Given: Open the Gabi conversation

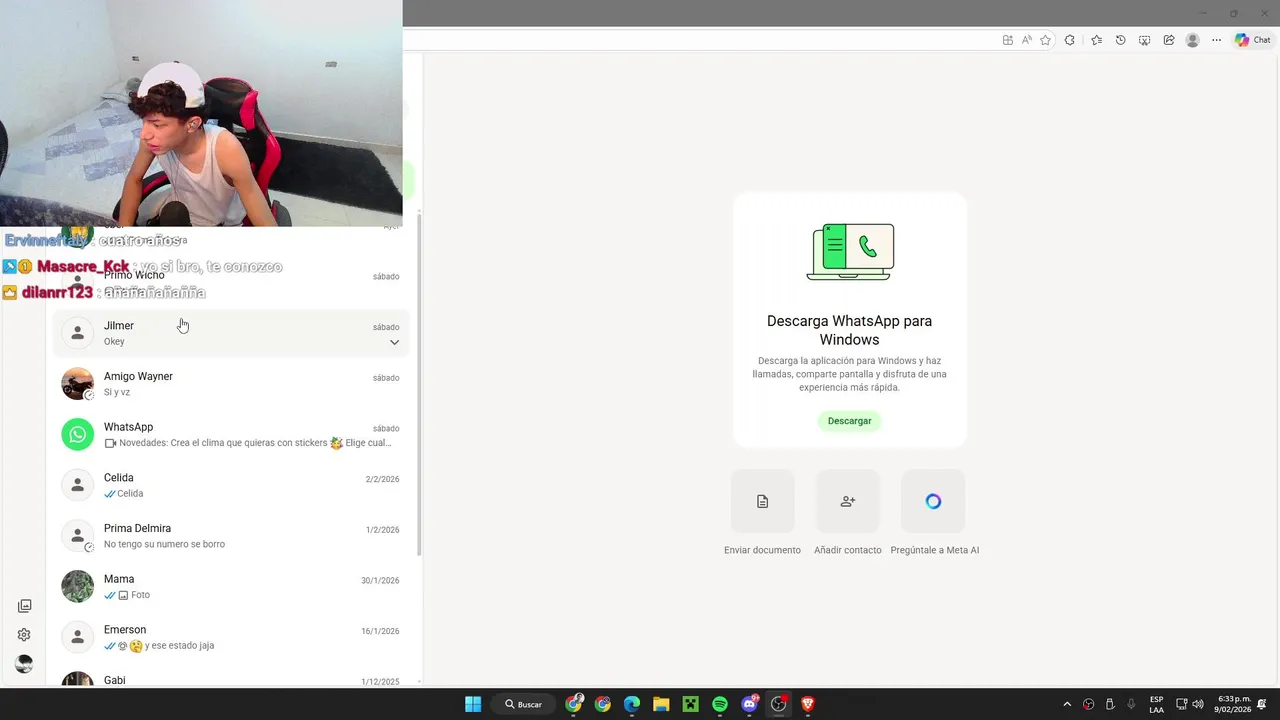Looking at the screenshot, I should pyautogui.click(x=231, y=679).
